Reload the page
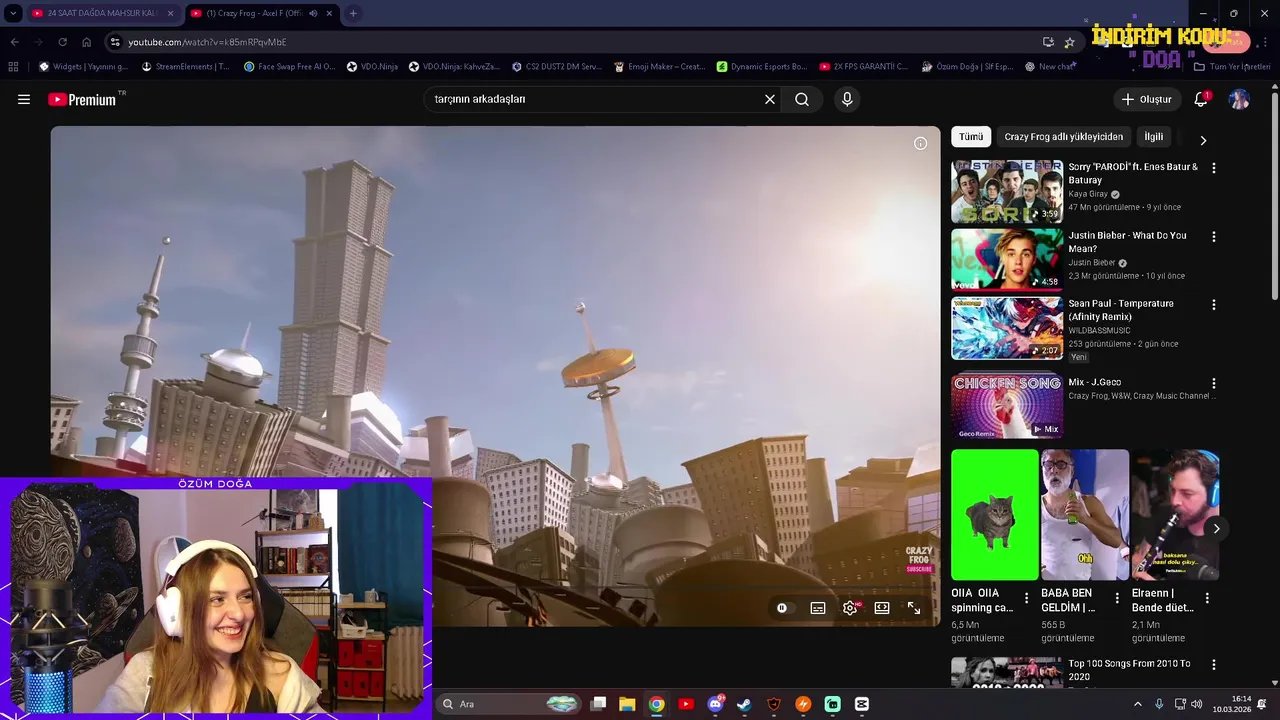The height and width of the screenshot is (720, 1280). coord(62,42)
